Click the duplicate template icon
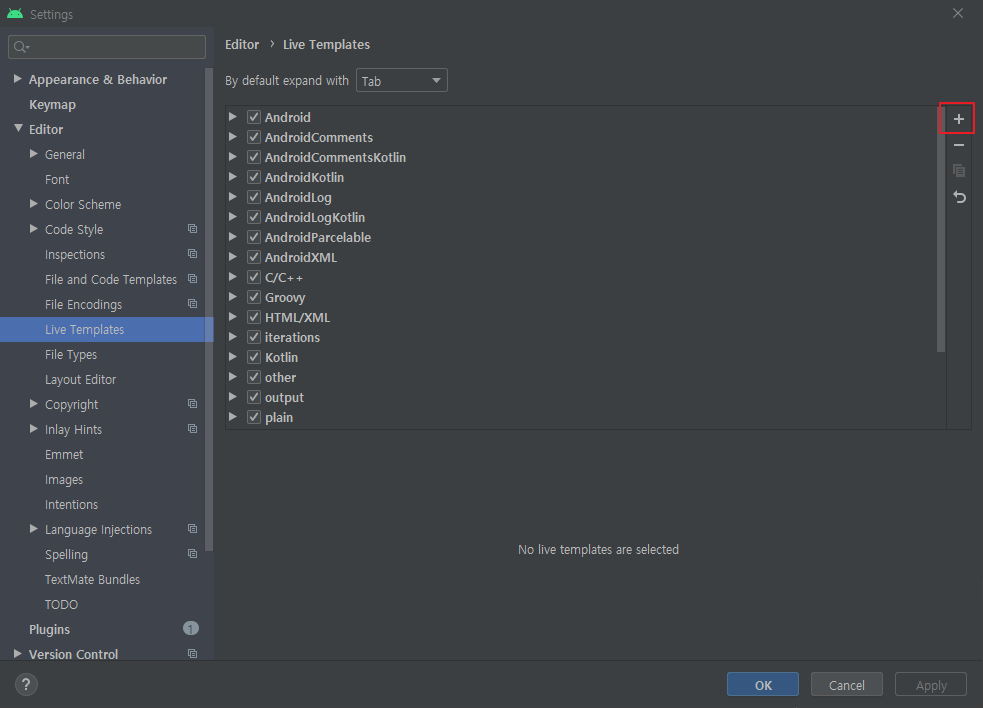 tap(959, 171)
